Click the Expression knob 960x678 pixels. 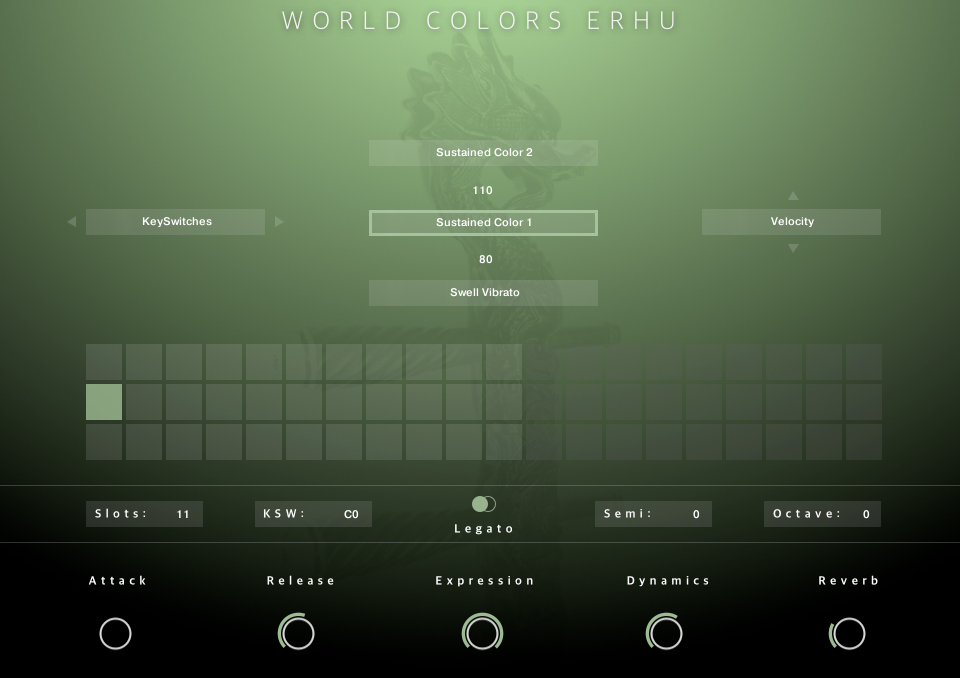click(x=483, y=633)
